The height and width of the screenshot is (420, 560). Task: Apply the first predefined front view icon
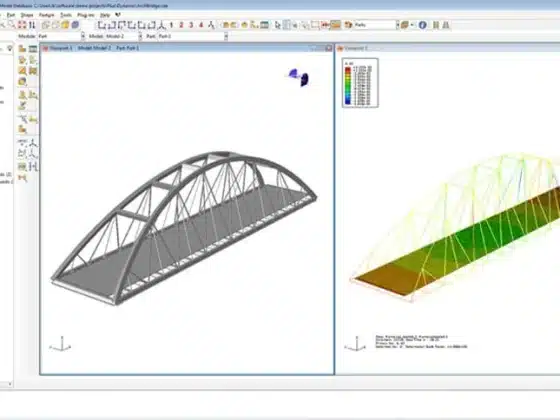pyautogui.click(x=102, y=25)
